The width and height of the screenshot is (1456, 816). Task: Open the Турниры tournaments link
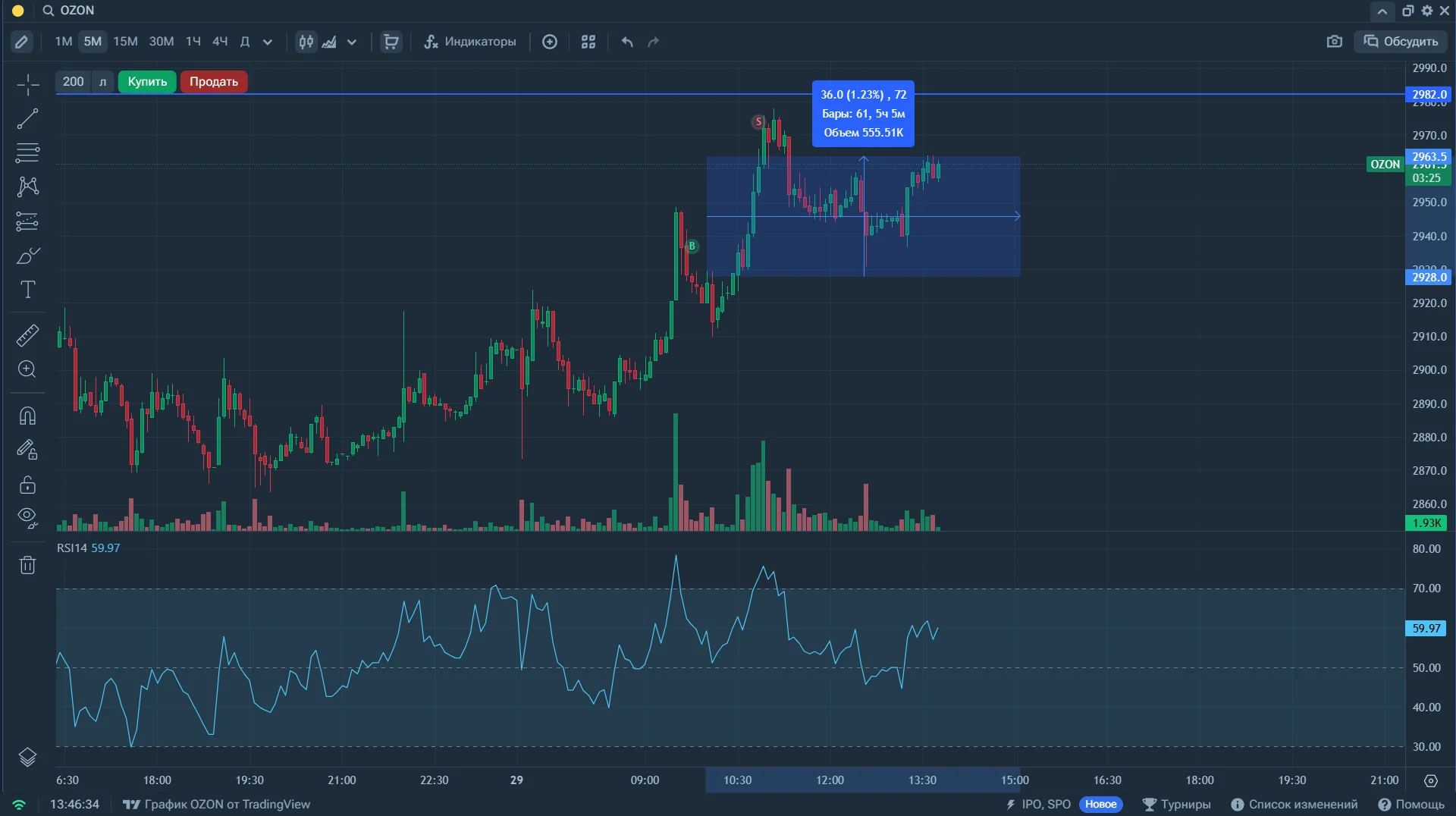click(1177, 805)
